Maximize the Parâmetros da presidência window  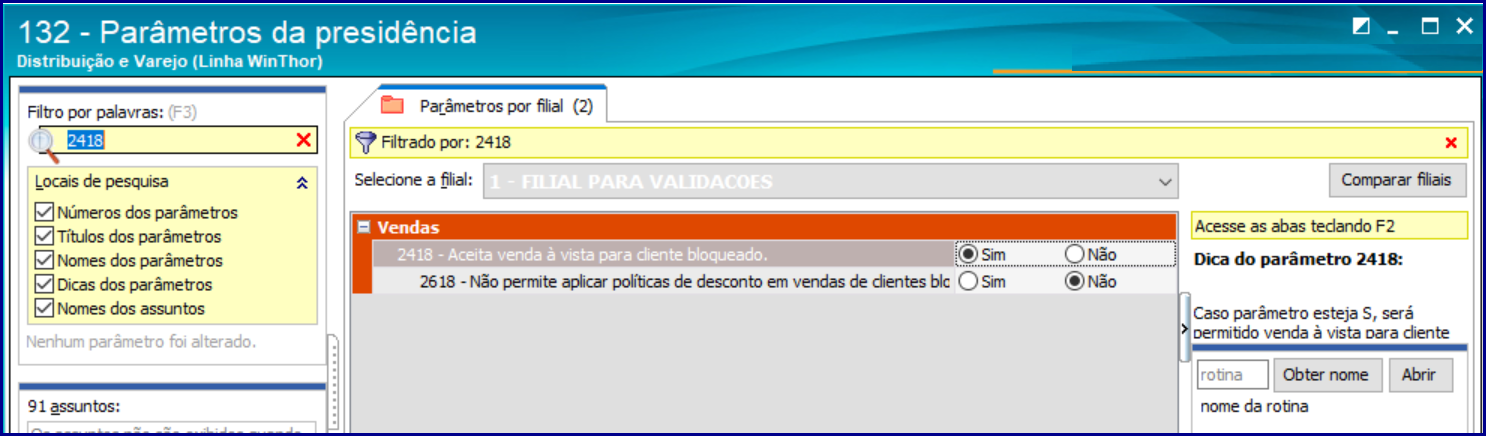[1430, 27]
